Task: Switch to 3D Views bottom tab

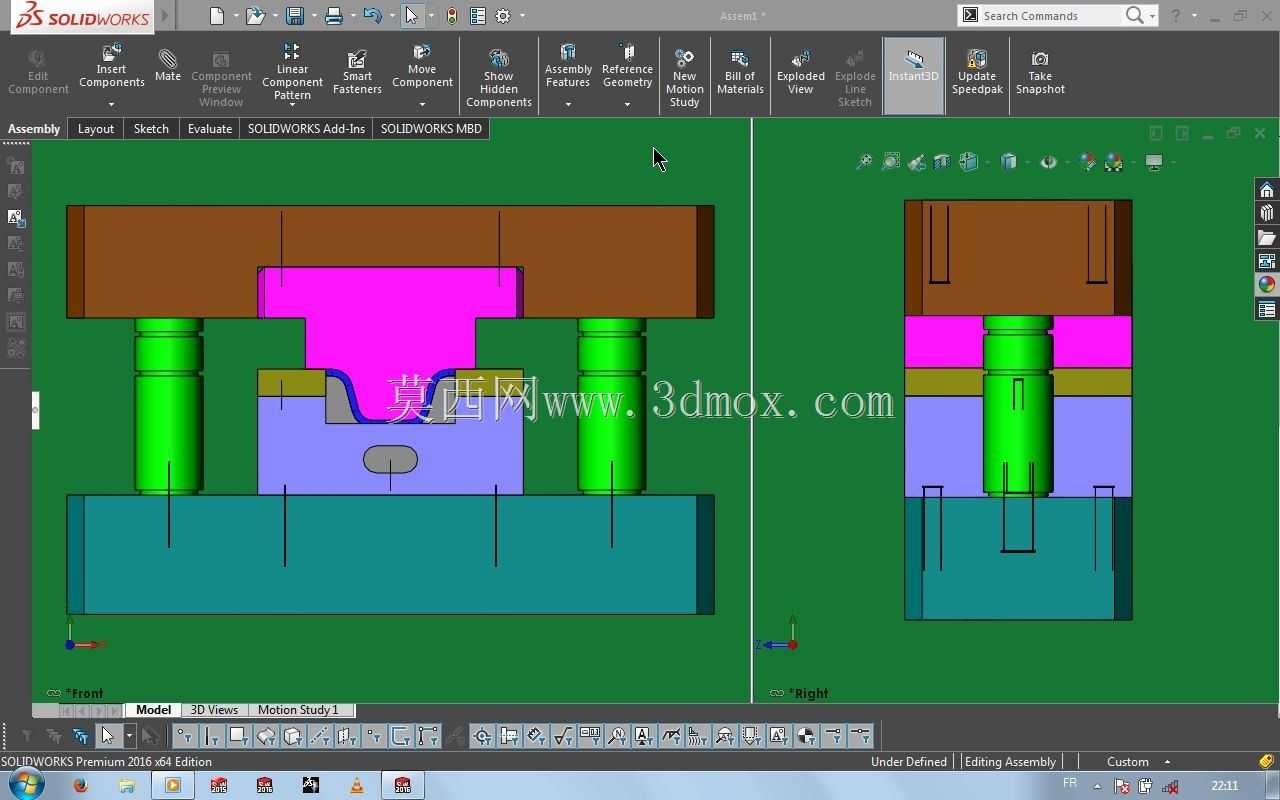Action: click(214, 710)
